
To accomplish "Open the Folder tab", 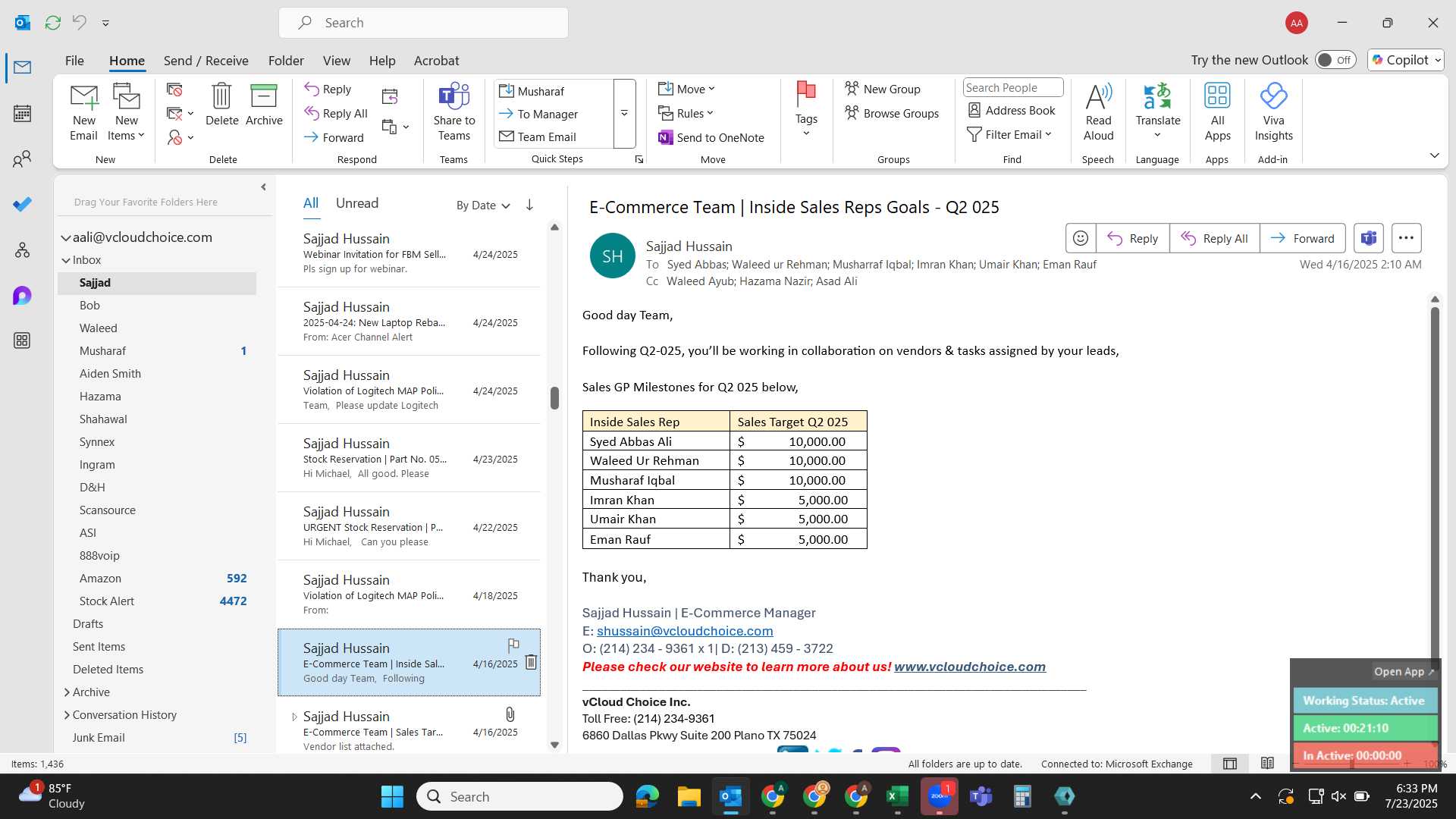I will (286, 61).
